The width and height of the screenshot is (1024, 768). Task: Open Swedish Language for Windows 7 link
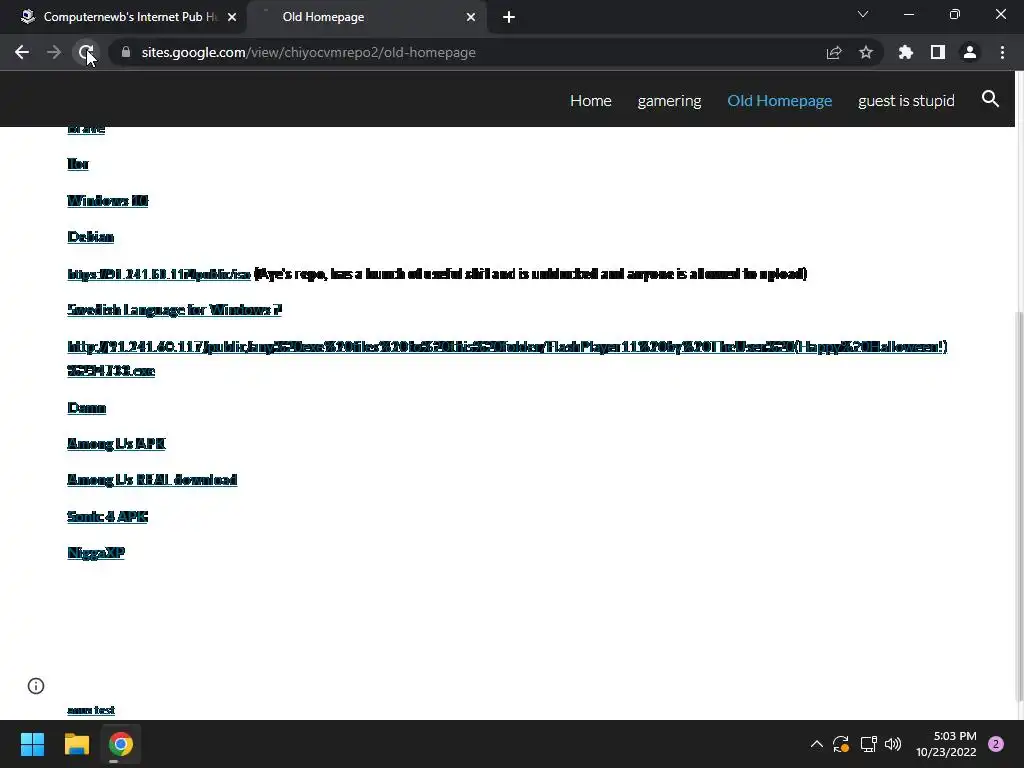point(174,310)
